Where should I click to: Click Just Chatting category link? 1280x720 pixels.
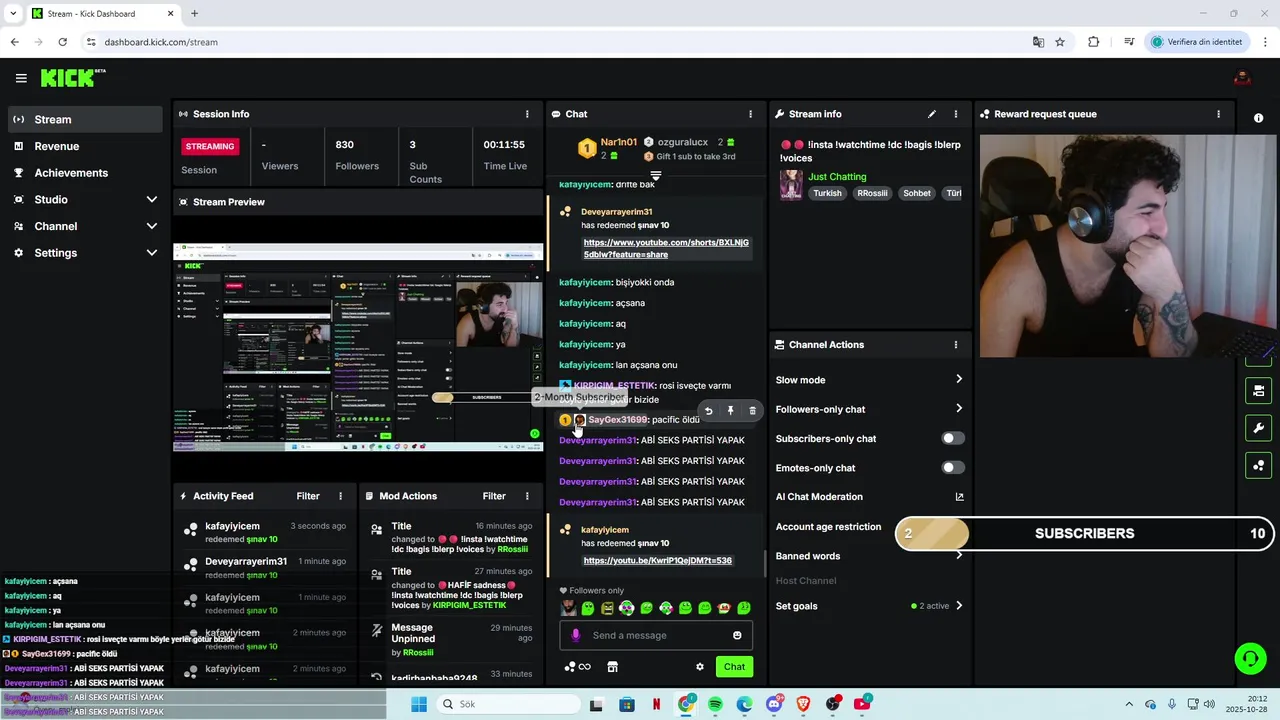(837, 177)
